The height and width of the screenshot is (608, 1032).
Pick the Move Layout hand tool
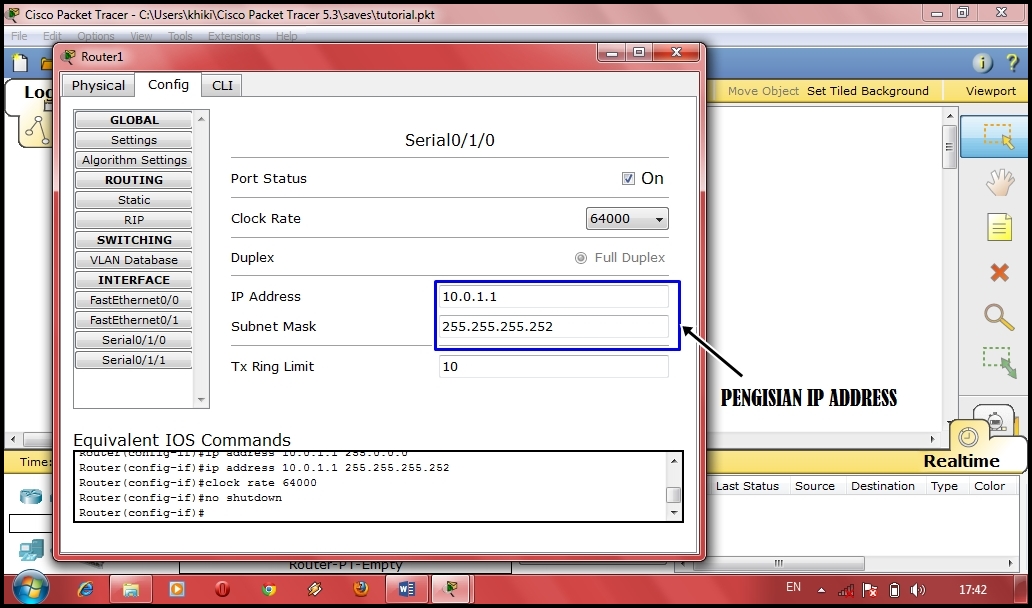(999, 182)
